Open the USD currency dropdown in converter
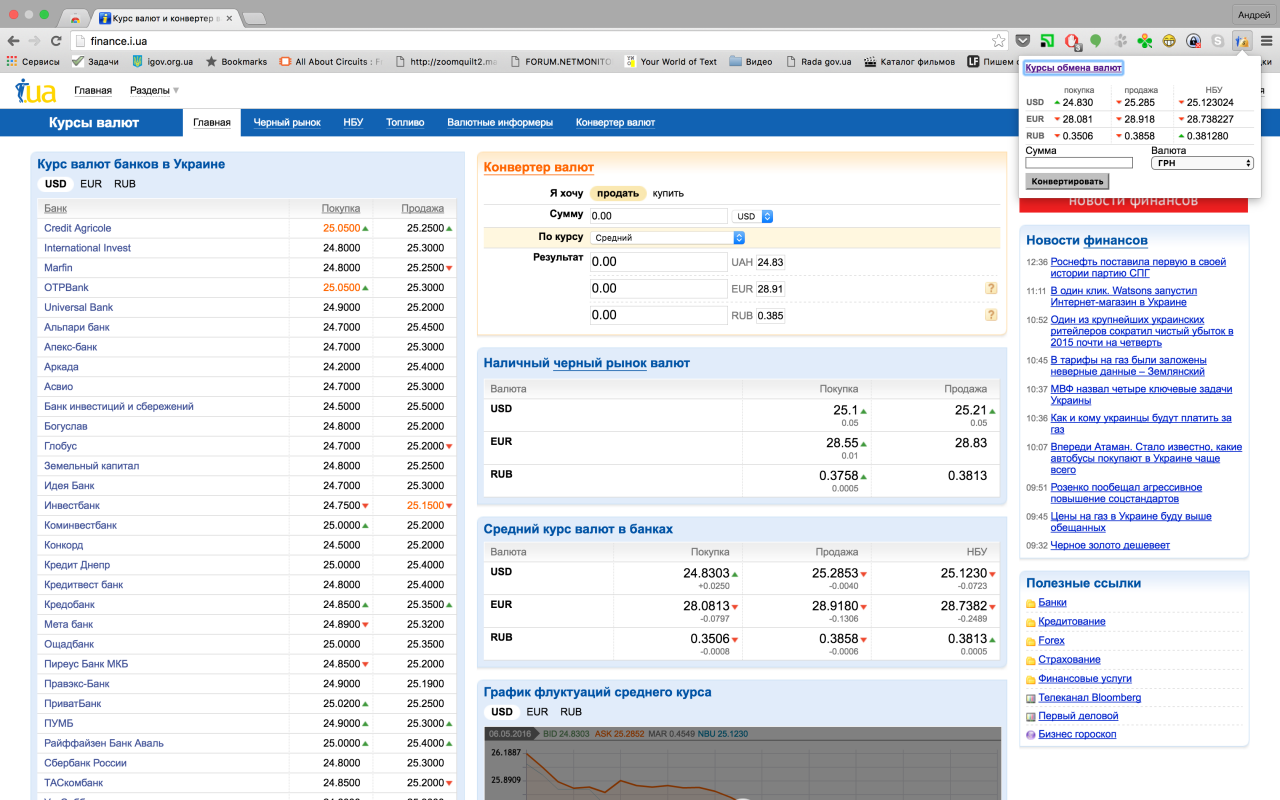Screen dimensions: 1280x800 754,216
